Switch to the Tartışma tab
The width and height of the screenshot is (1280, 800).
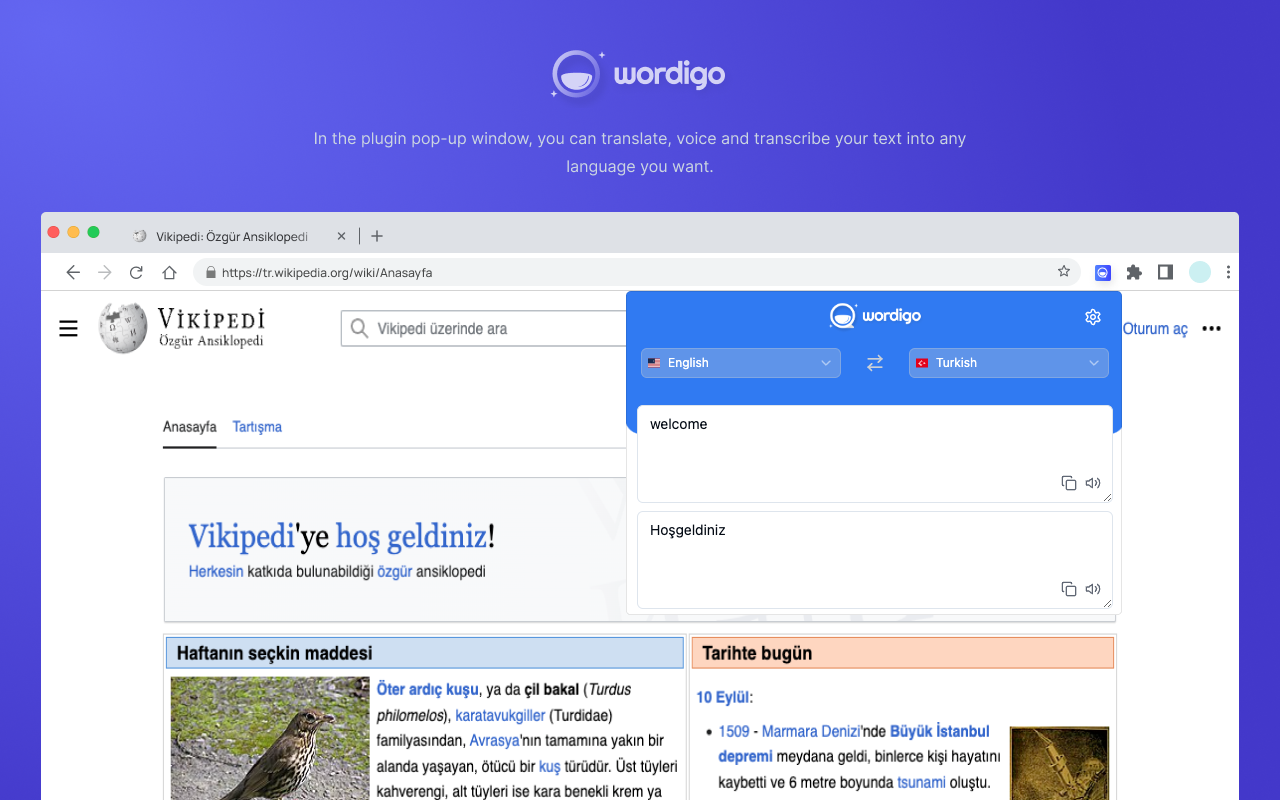click(257, 427)
